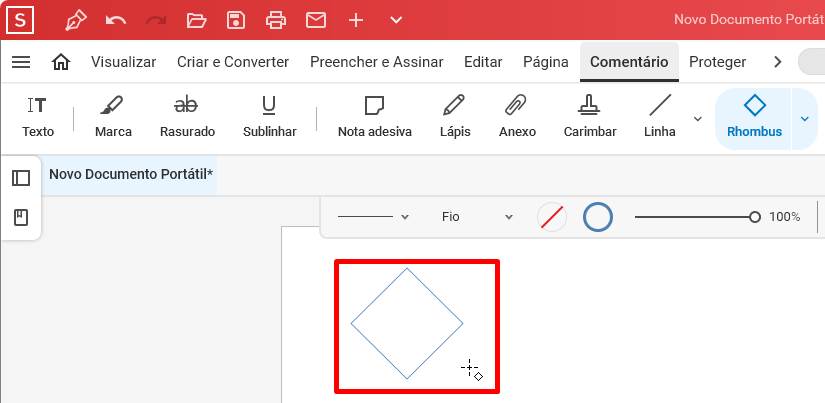
Task: Go to the Home screen icon
Action: (x=61, y=62)
